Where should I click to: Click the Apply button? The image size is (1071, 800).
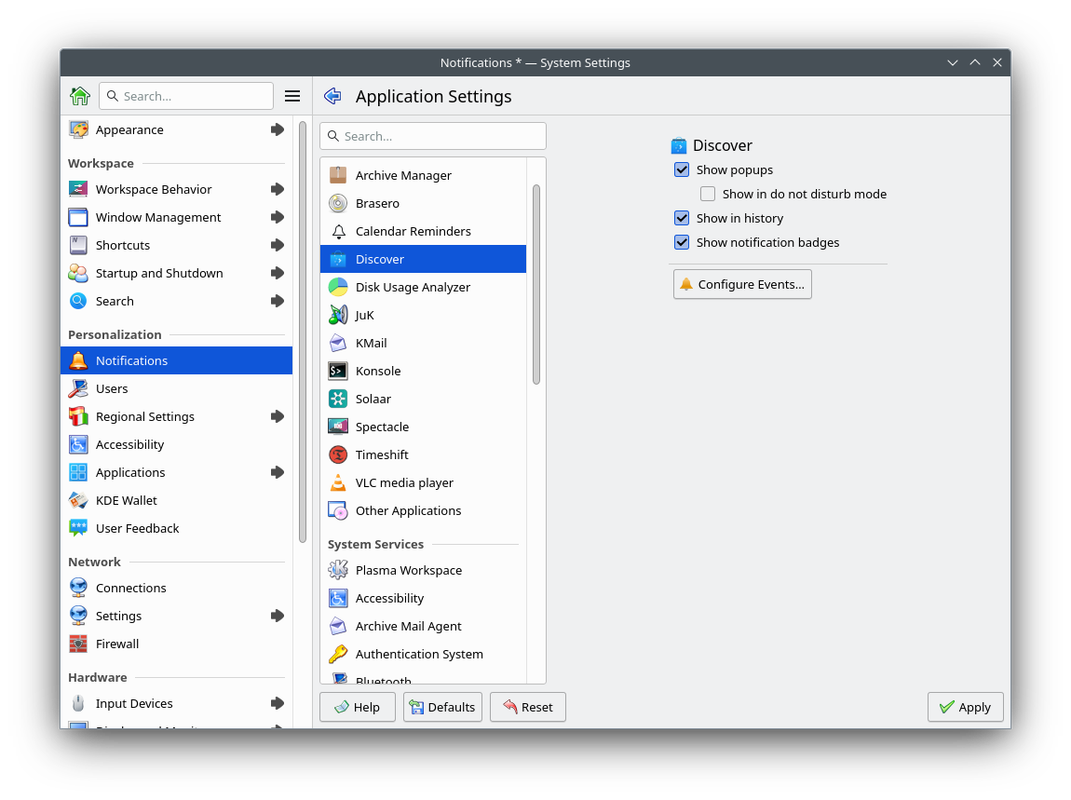[x=965, y=707]
